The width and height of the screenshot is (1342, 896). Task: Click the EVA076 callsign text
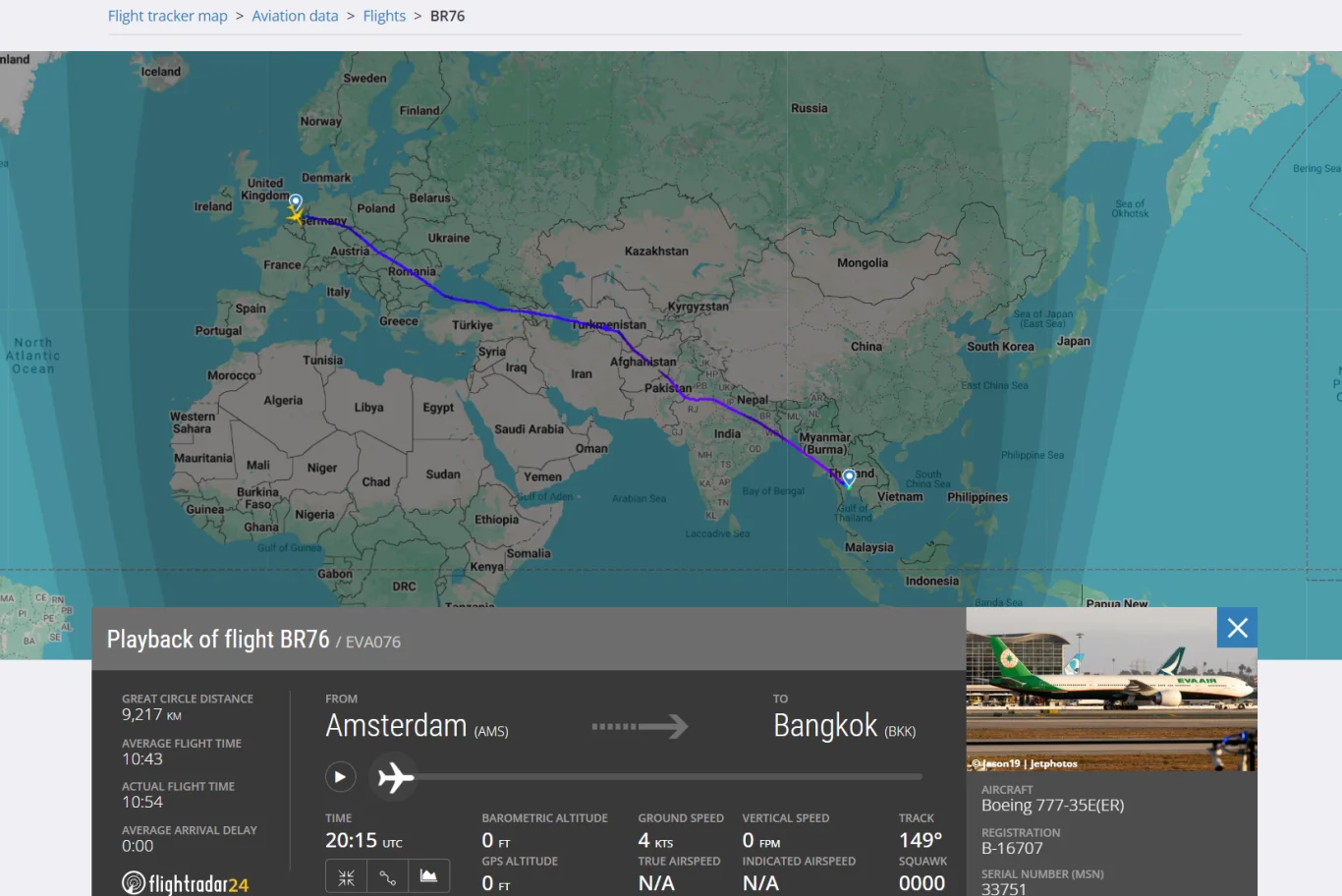(x=372, y=643)
